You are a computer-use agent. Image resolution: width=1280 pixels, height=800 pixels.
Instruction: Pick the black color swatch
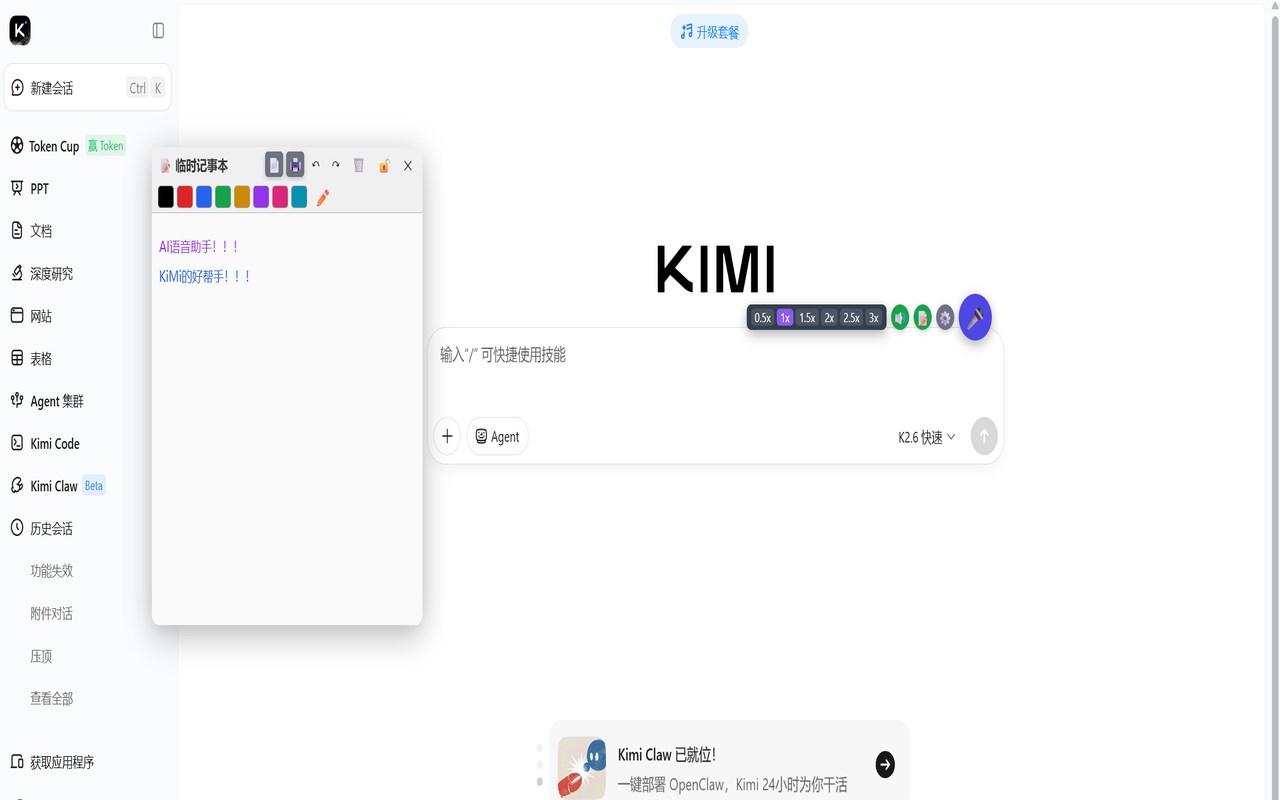pyautogui.click(x=166, y=197)
